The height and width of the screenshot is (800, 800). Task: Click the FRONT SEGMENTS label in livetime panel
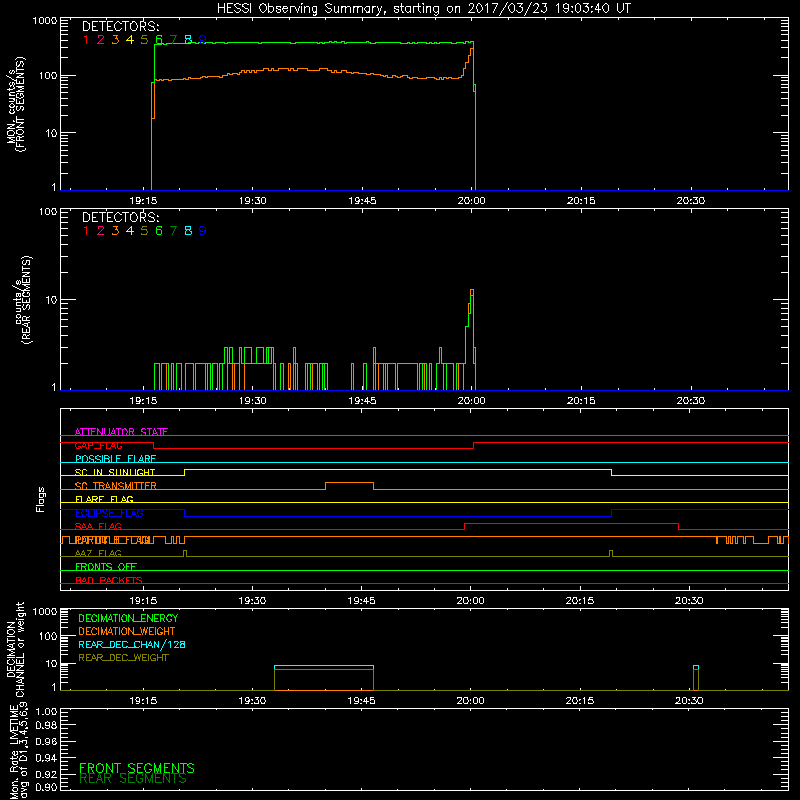coord(137,768)
